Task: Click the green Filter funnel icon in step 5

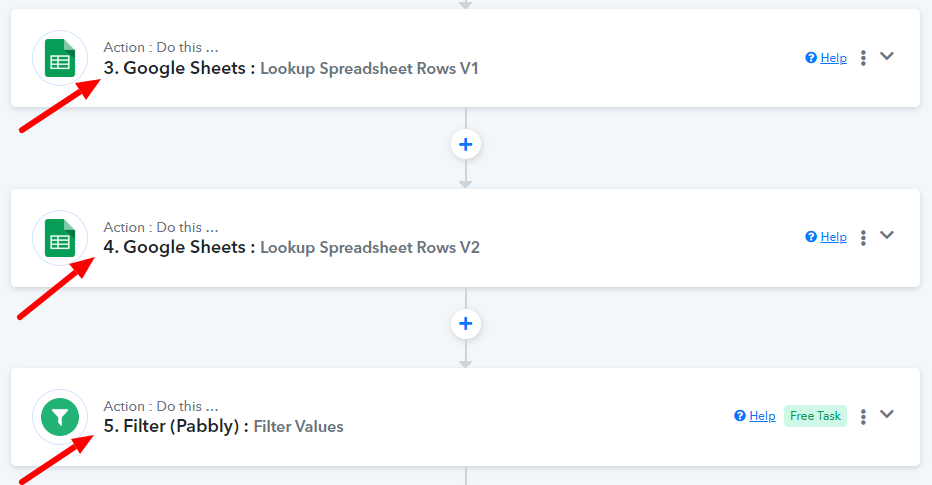Action: [60, 417]
